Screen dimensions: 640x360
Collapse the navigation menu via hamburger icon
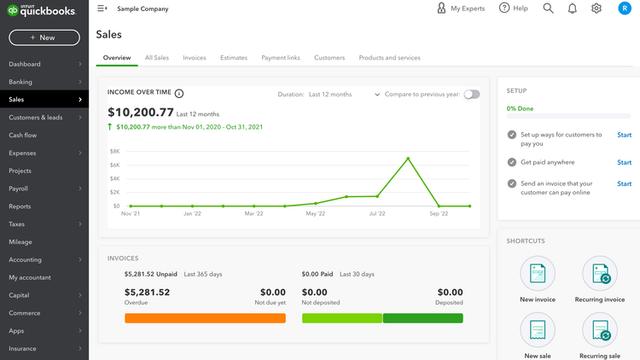[102, 8]
